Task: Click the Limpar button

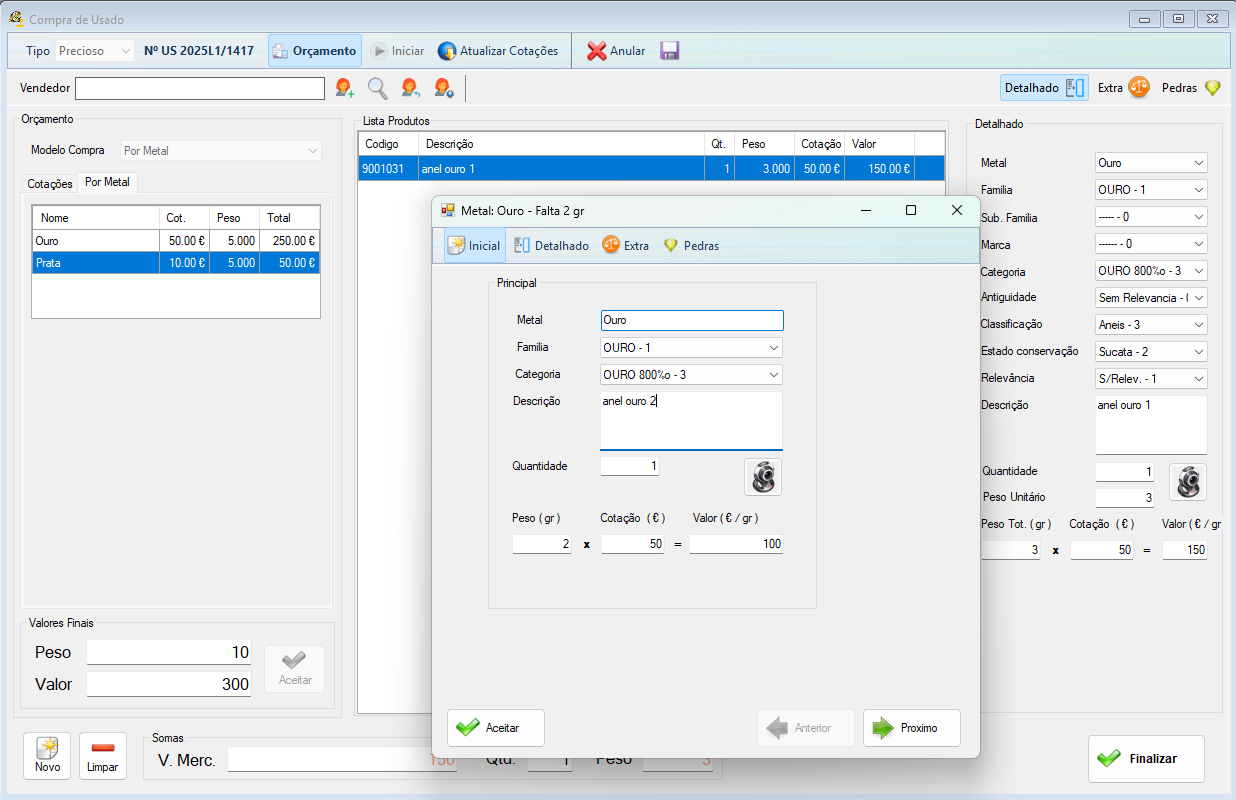Action: coord(103,756)
